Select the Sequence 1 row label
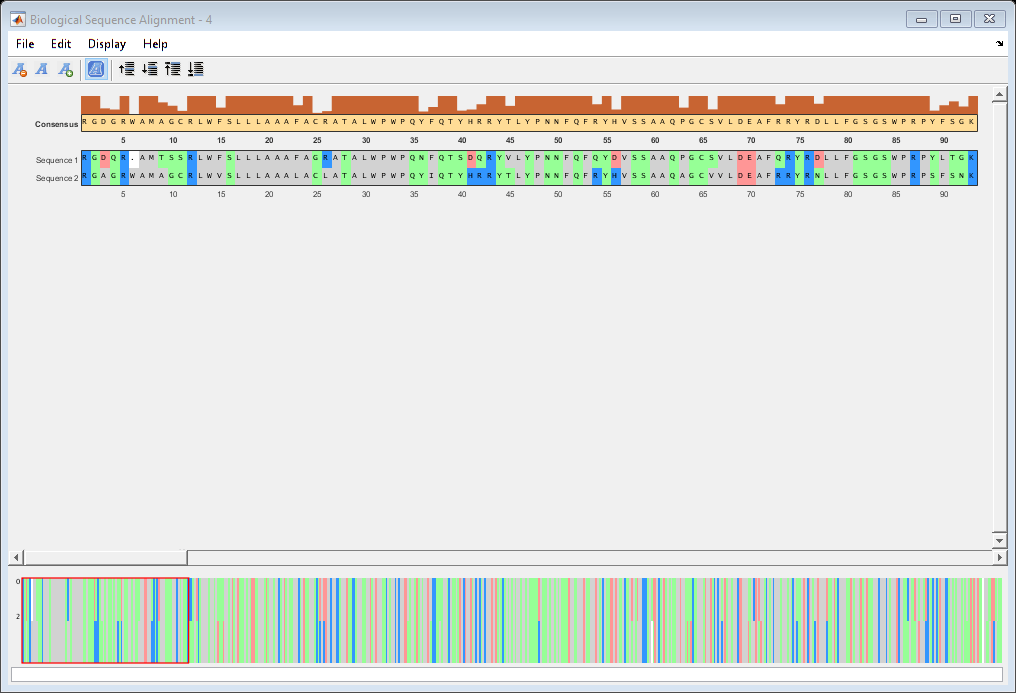1016x693 pixels. click(57, 160)
